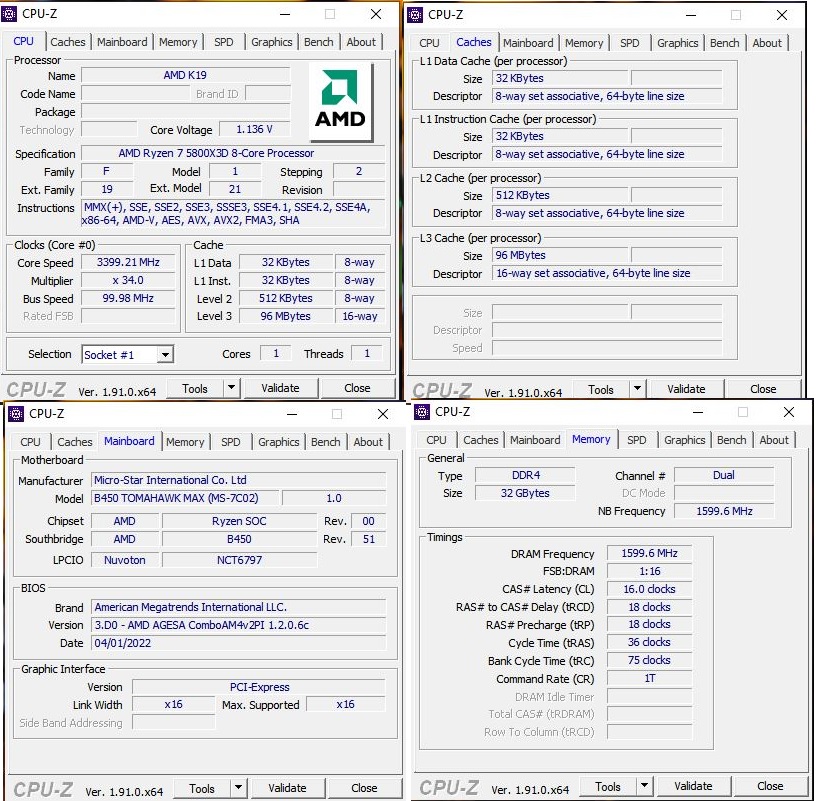
Task: Click Tools button in CPU window
Action: (195, 388)
